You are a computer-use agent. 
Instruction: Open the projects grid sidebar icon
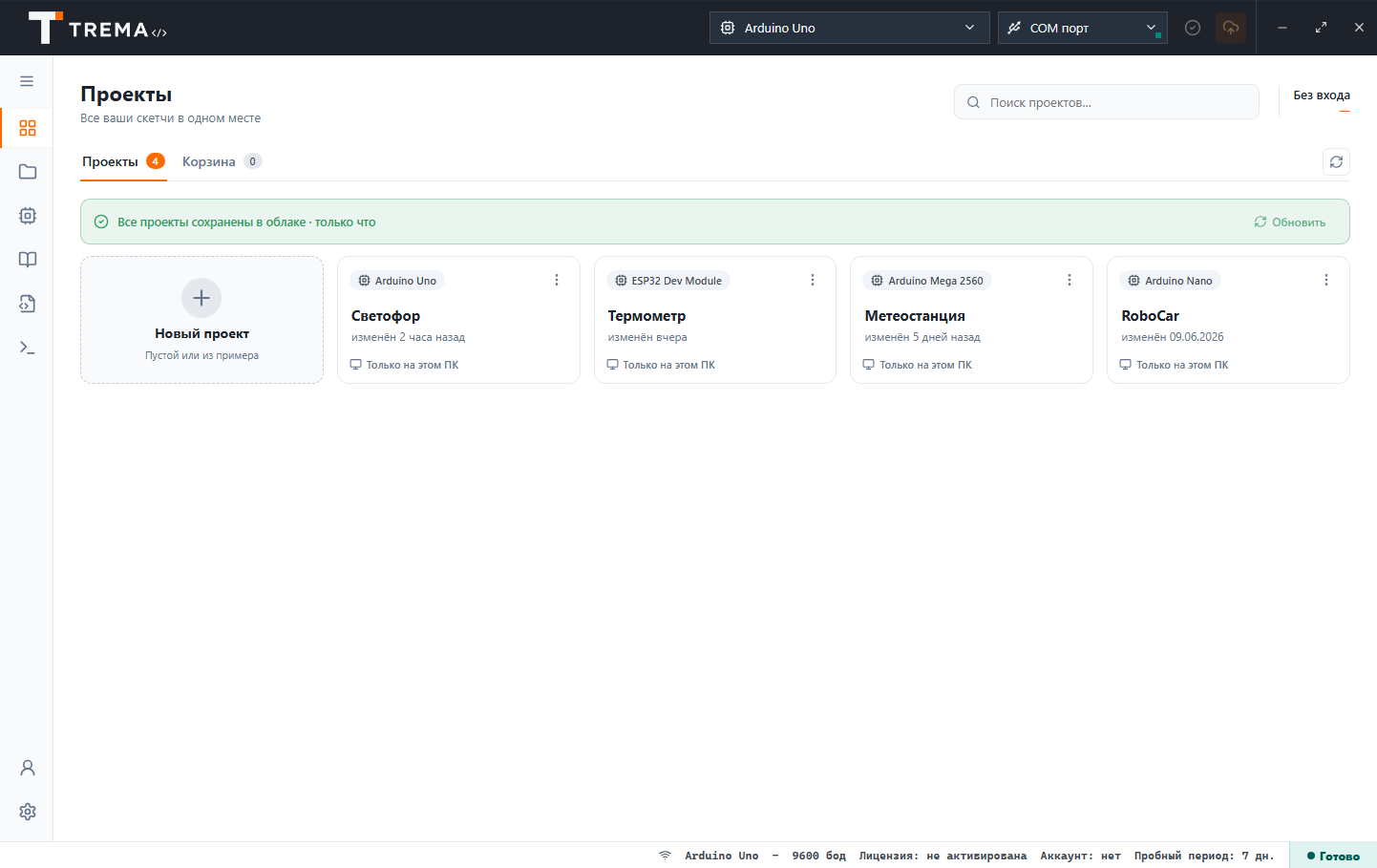[x=28, y=128]
